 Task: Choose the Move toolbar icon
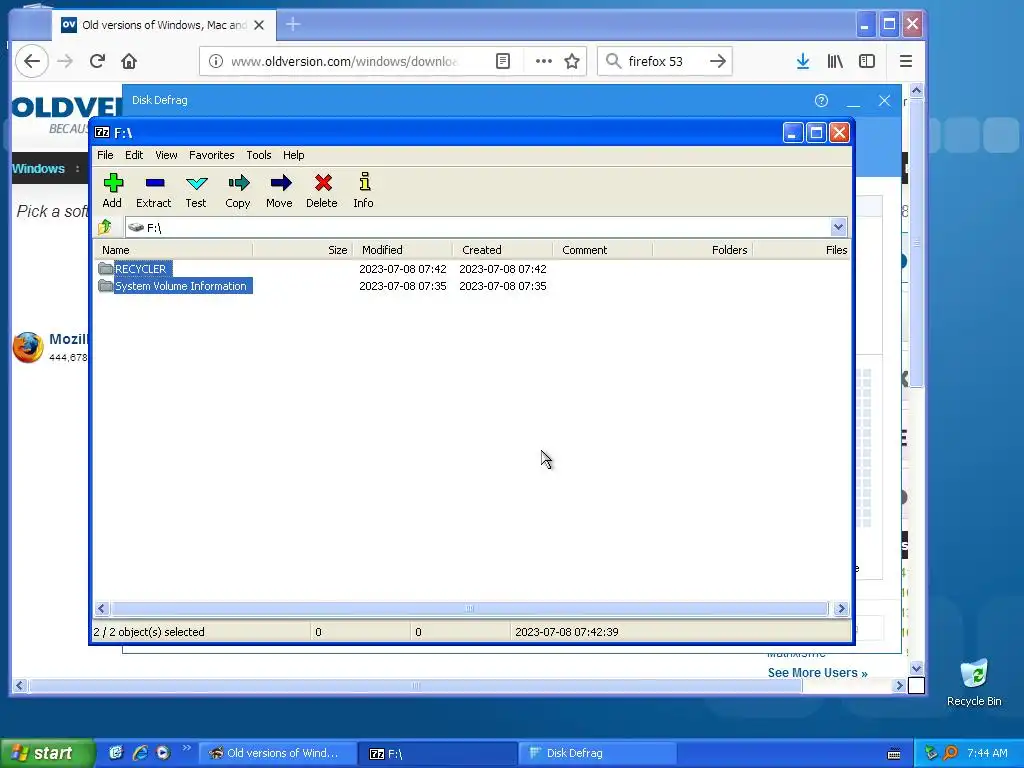click(x=280, y=190)
